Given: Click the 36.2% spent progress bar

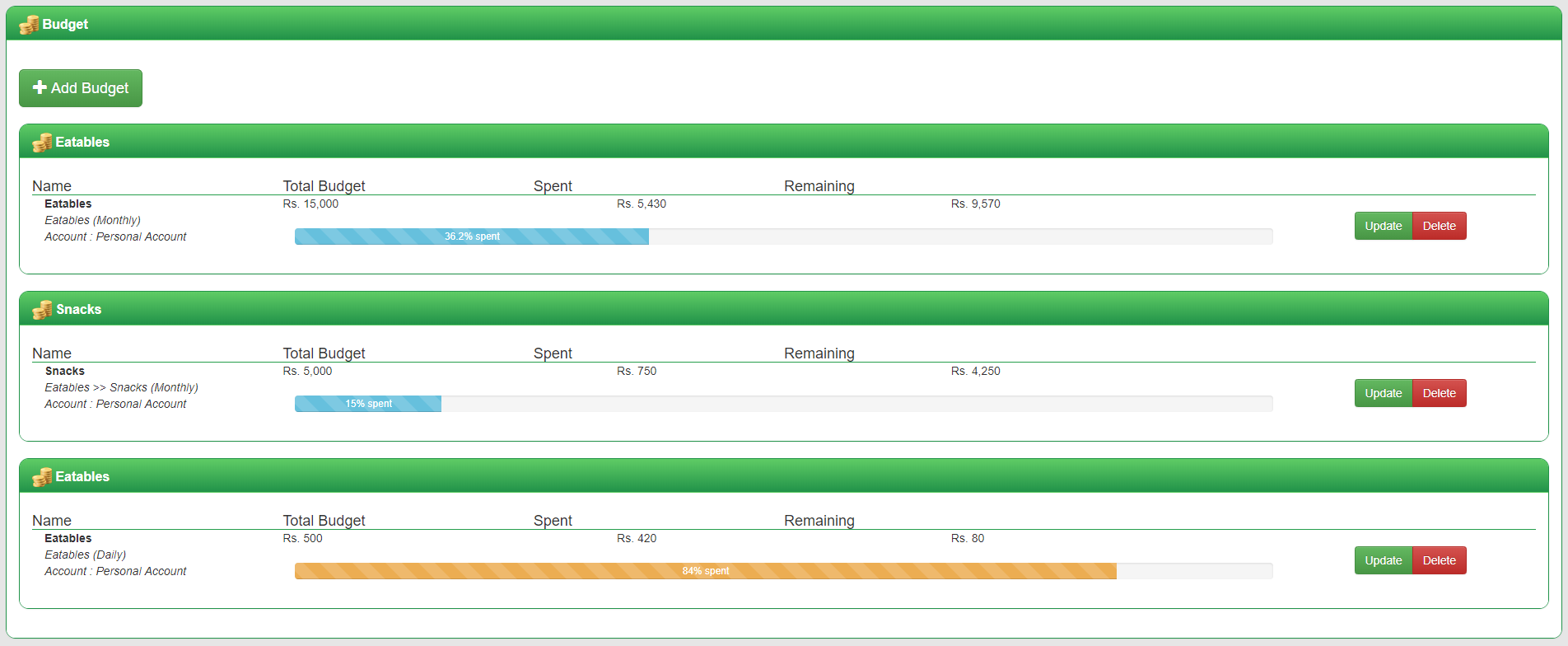Looking at the screenshot, I should point(472,236).
